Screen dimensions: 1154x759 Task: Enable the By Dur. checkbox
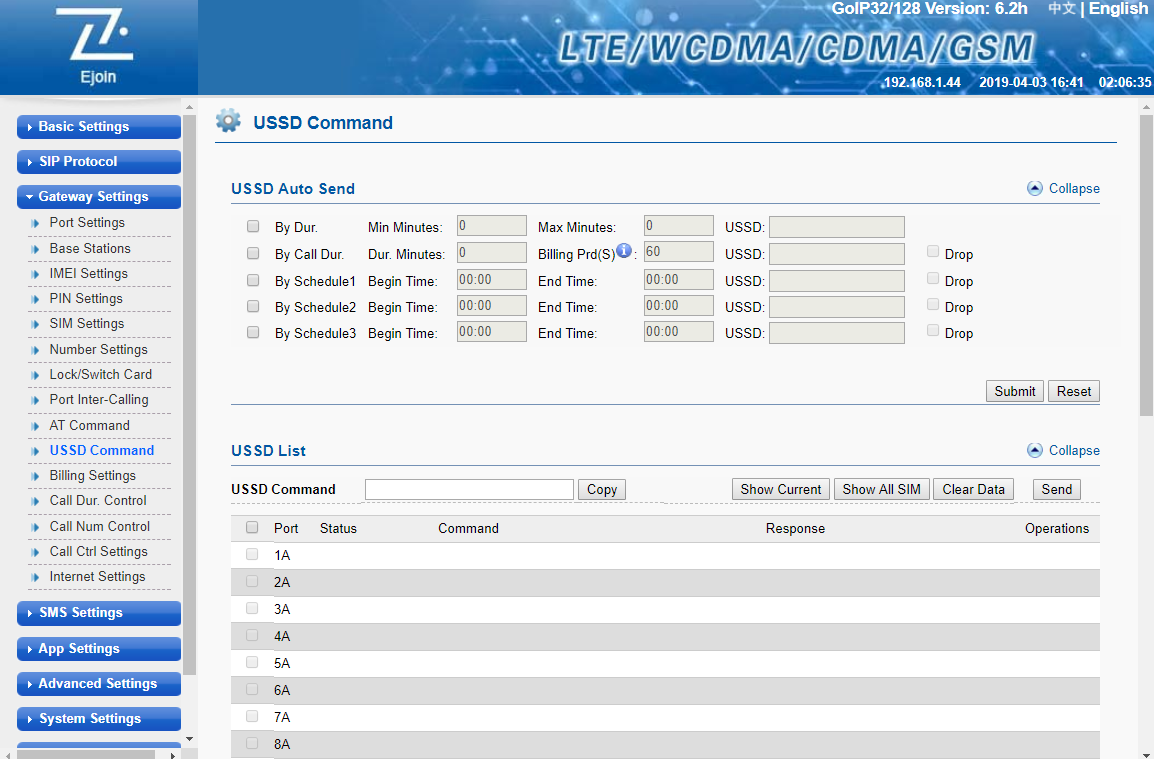coord(253,227)
